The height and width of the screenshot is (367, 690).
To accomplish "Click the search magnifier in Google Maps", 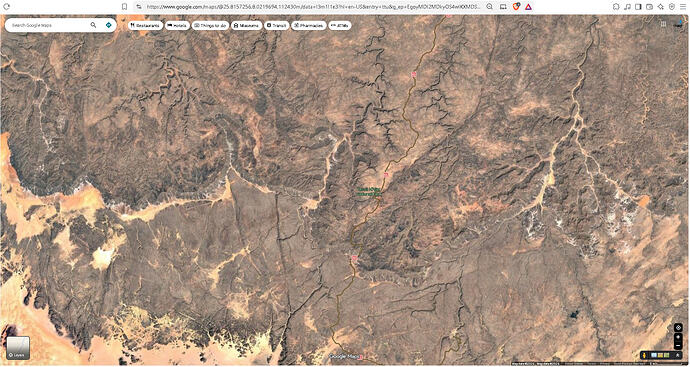I will 93,25.
